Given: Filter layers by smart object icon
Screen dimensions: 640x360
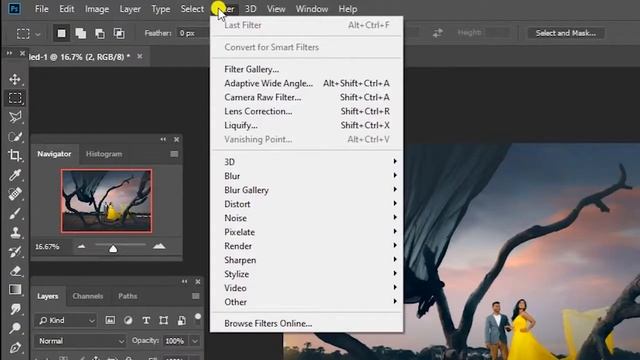Looking at the screenshot, I should [182, 320].
